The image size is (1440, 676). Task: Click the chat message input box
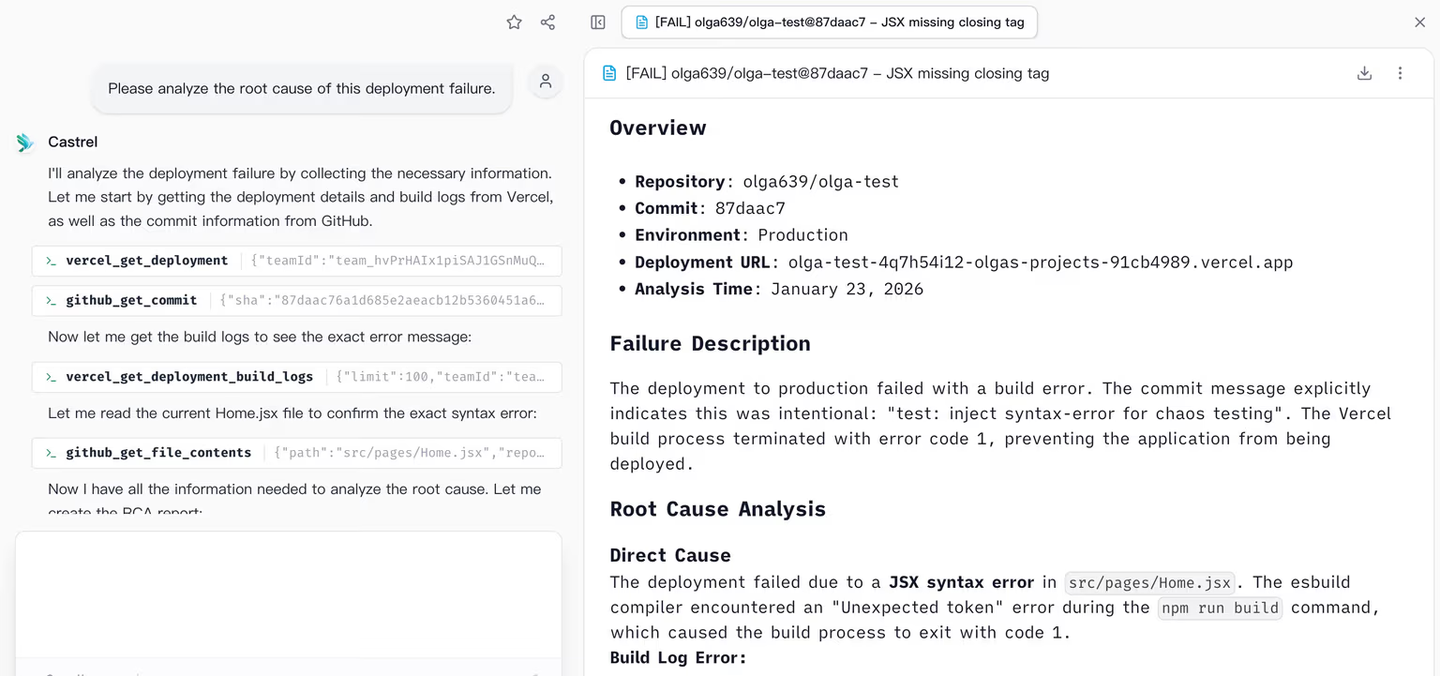coord(288,595)
